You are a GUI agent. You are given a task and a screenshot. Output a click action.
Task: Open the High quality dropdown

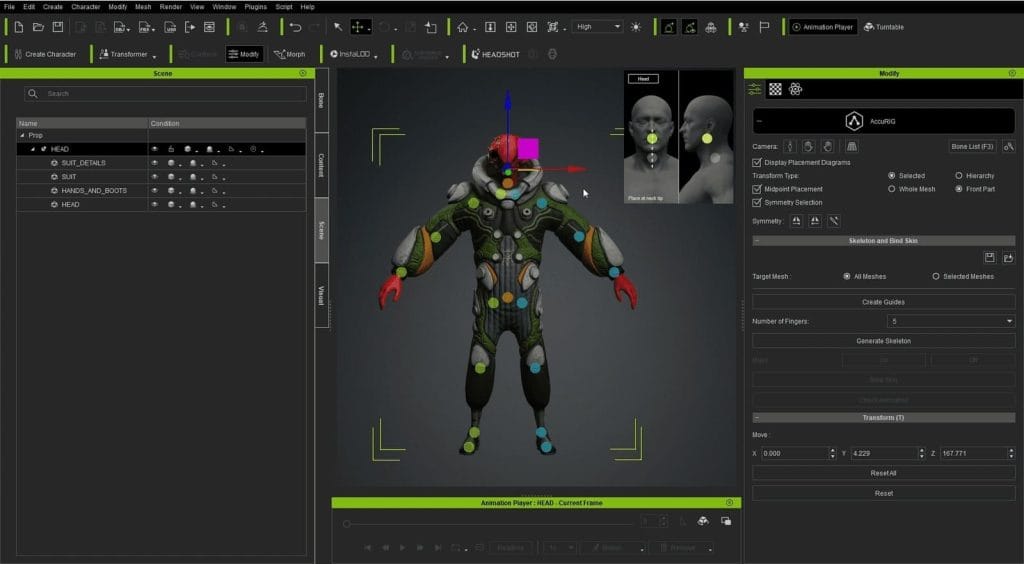597,27
